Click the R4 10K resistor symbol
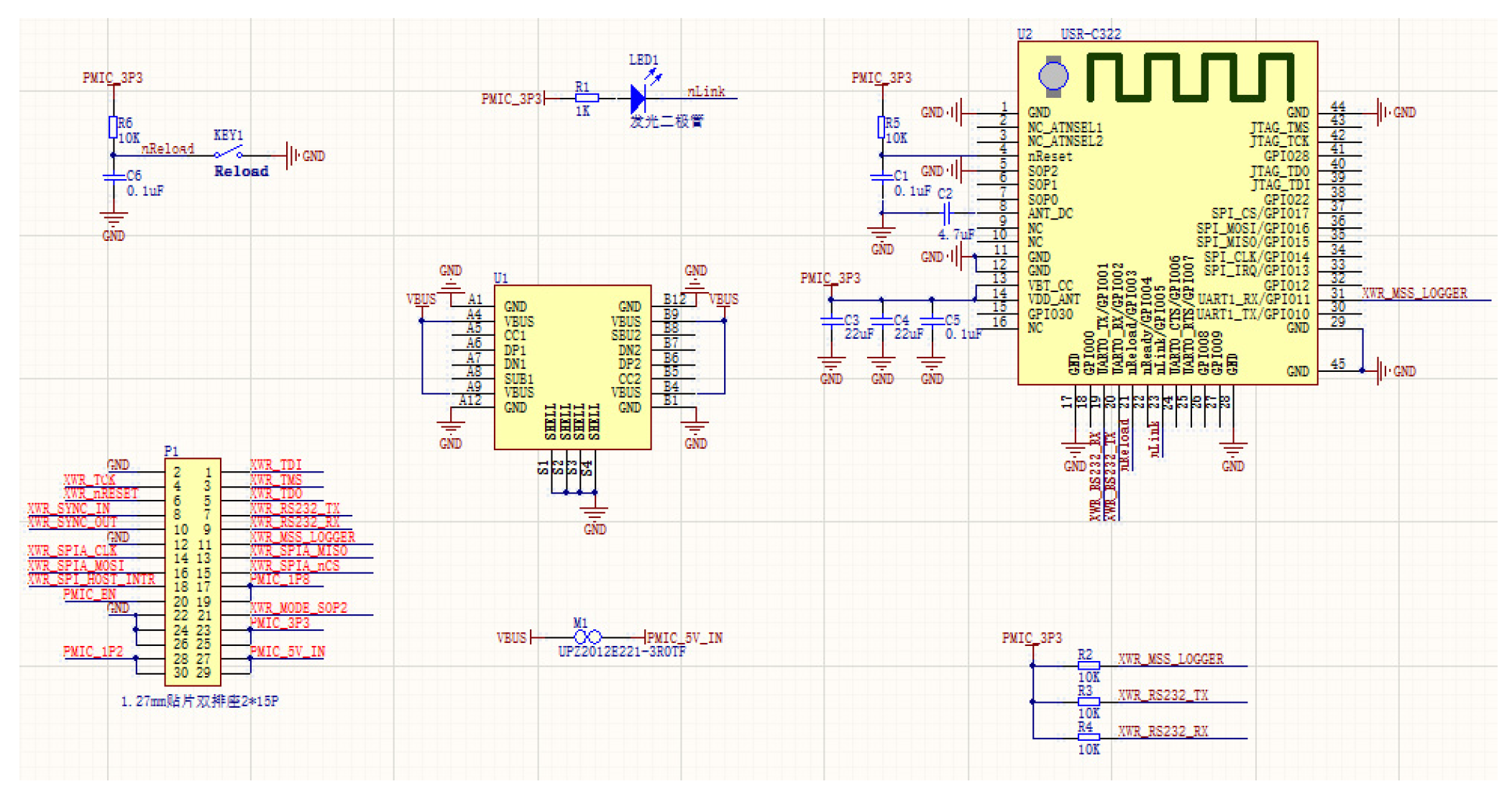Viewport: 1512px width, 802px height. click(1088, 737)
